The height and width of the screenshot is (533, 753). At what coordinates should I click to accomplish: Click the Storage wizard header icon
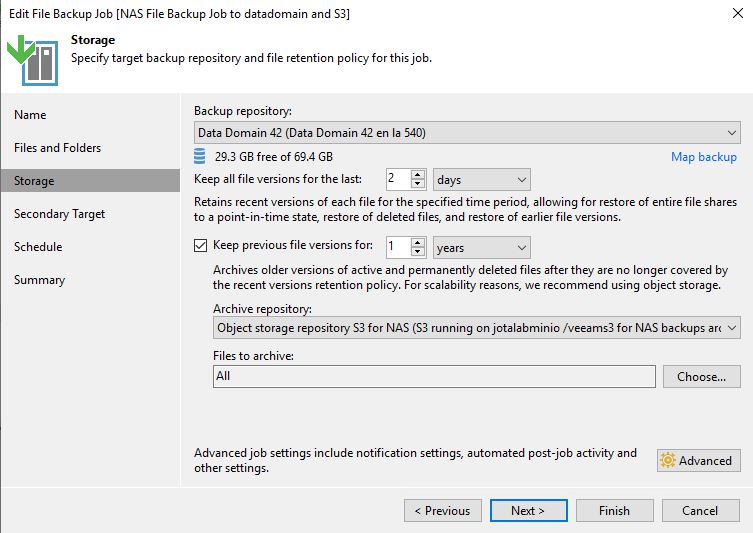point(32,60)
